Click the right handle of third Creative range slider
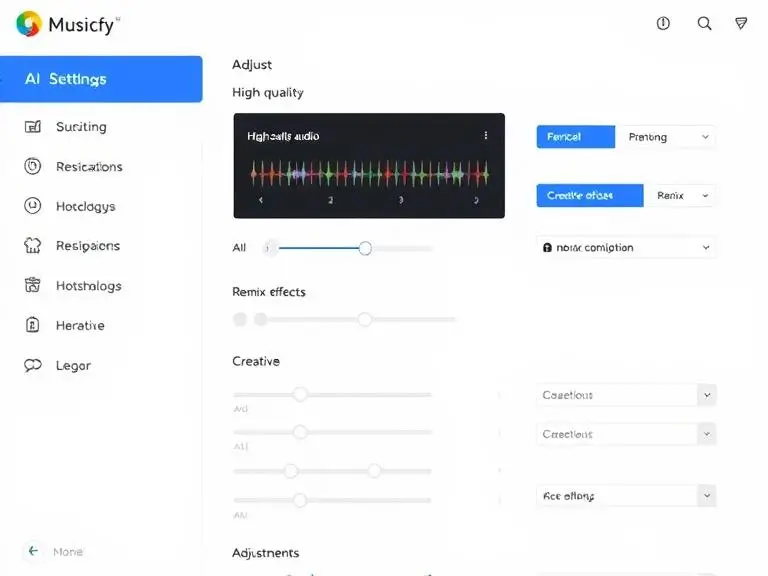 [x=374, y=471]
